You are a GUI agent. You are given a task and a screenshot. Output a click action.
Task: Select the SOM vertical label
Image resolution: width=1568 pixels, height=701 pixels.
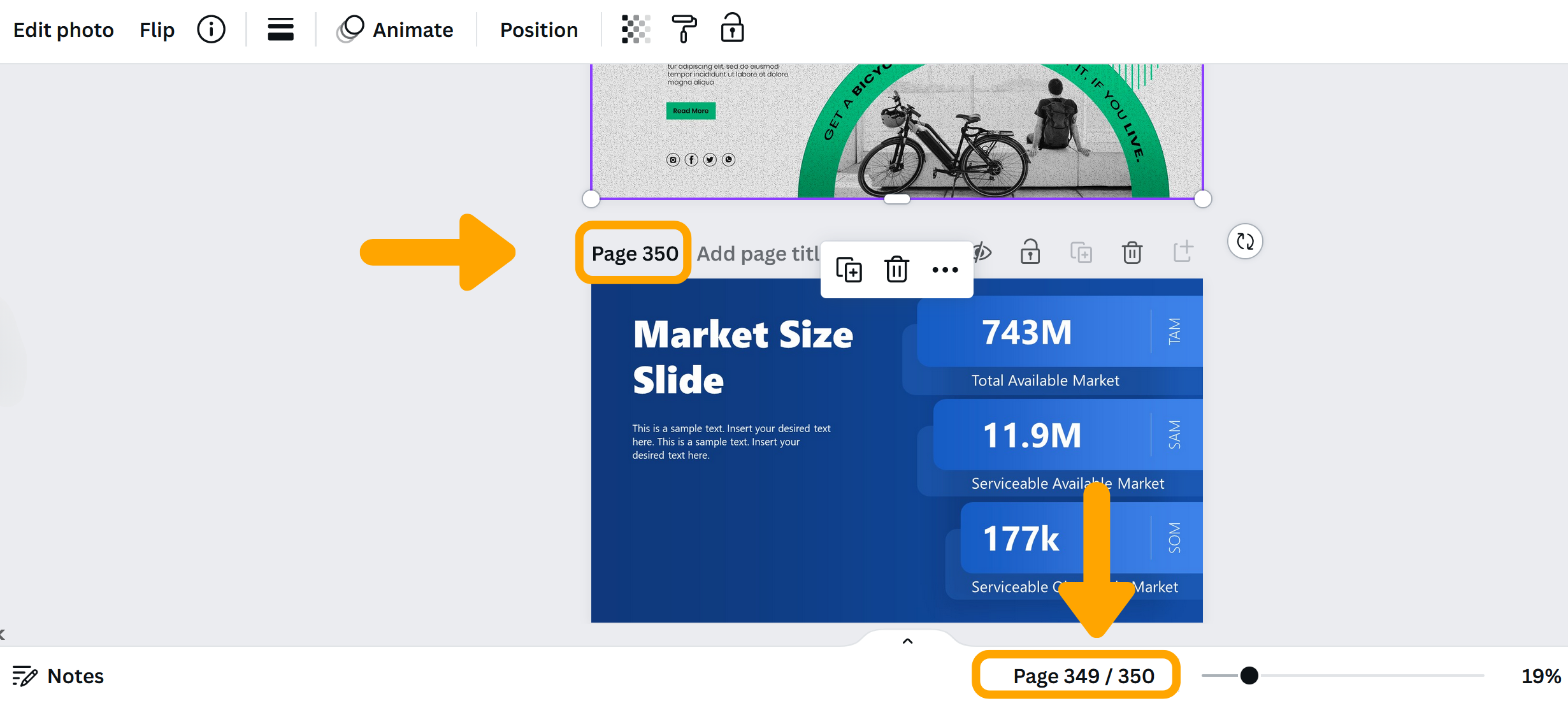pyautogui.click(x=1174, y=538)
